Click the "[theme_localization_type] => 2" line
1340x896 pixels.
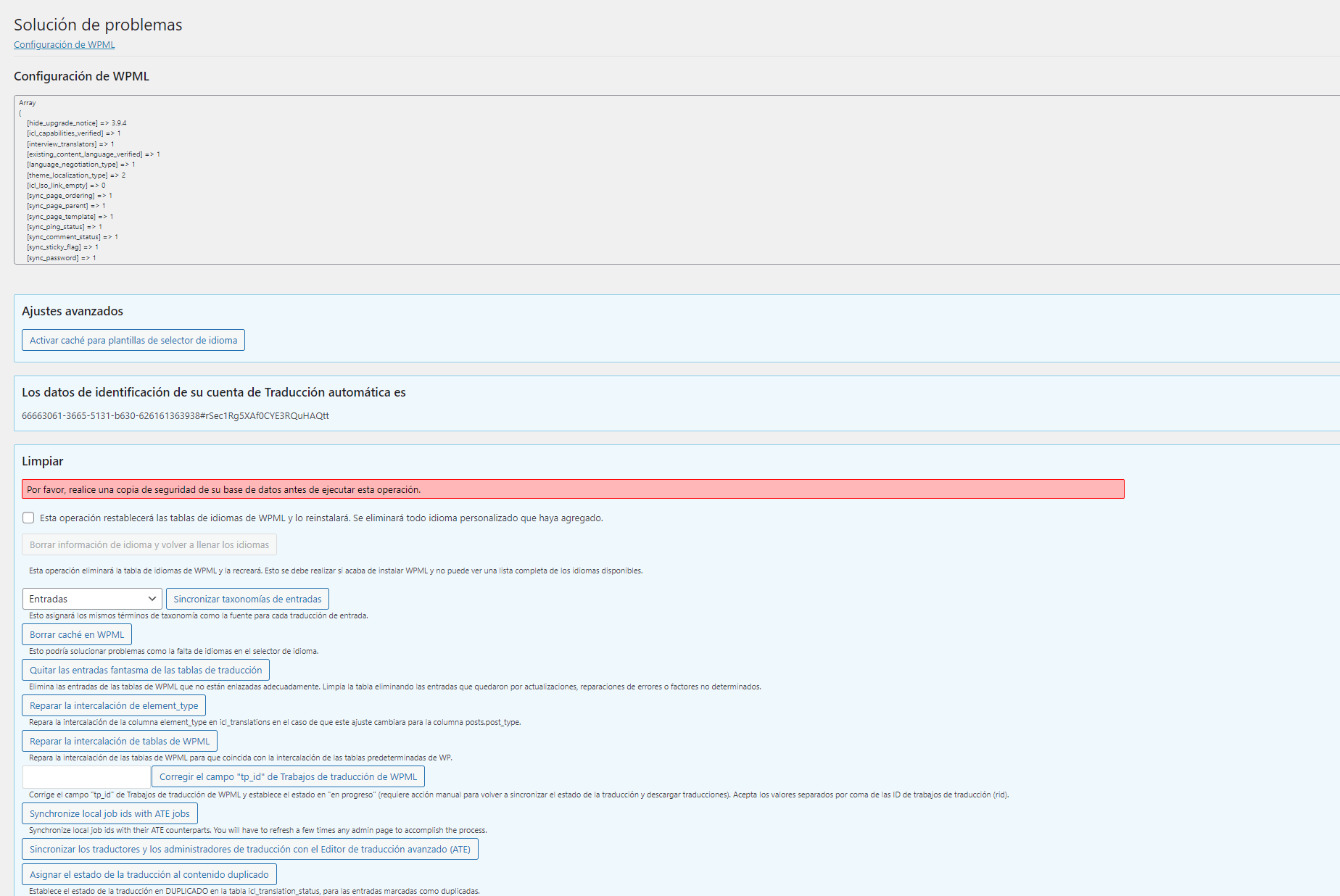pos(76,175)
